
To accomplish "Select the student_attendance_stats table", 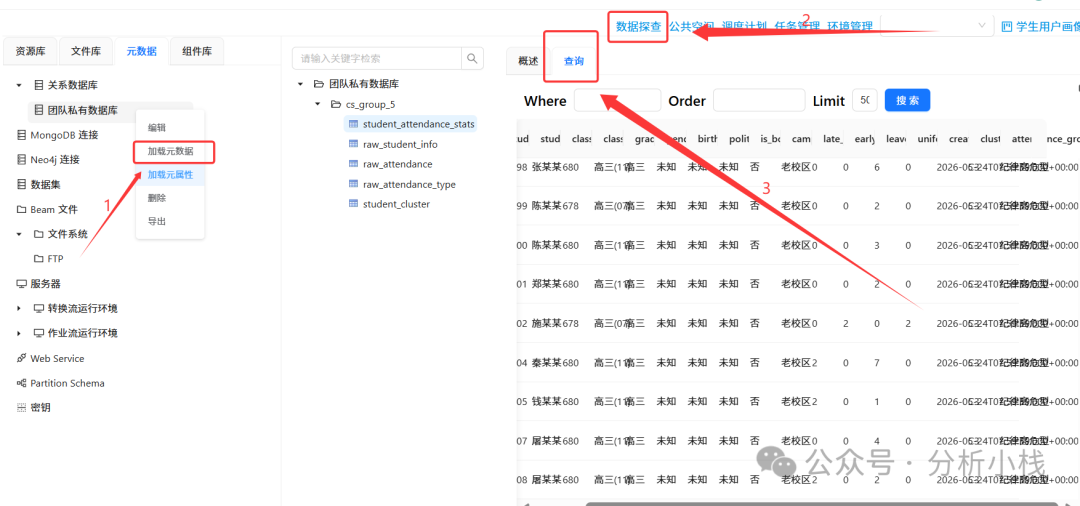I will click(418, 125).
